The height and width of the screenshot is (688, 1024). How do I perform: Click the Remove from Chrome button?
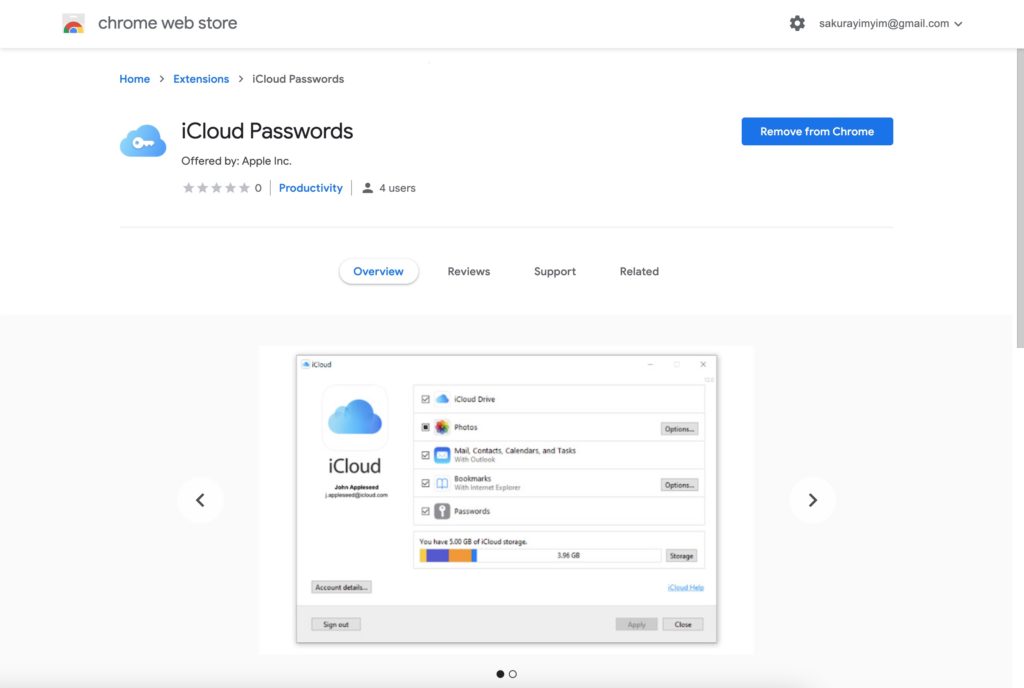[816, 131]
